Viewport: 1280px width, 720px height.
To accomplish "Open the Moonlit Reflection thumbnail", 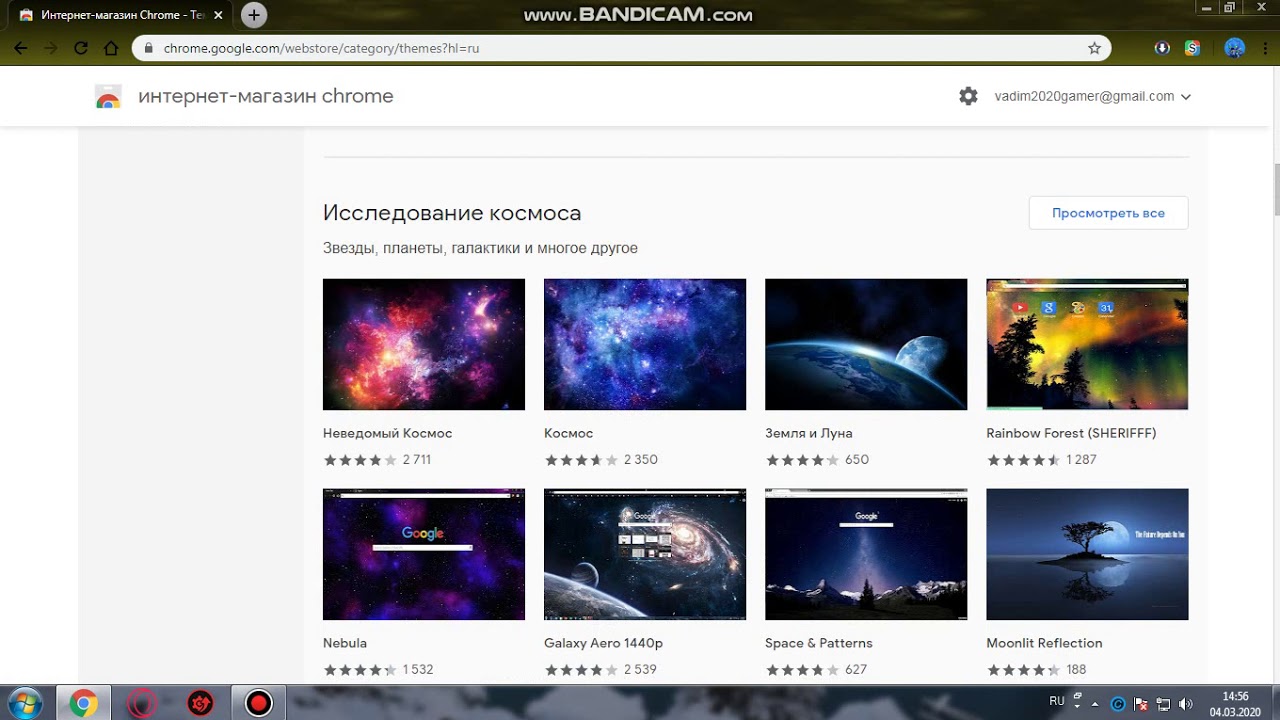I will (x=1087, y=554).
